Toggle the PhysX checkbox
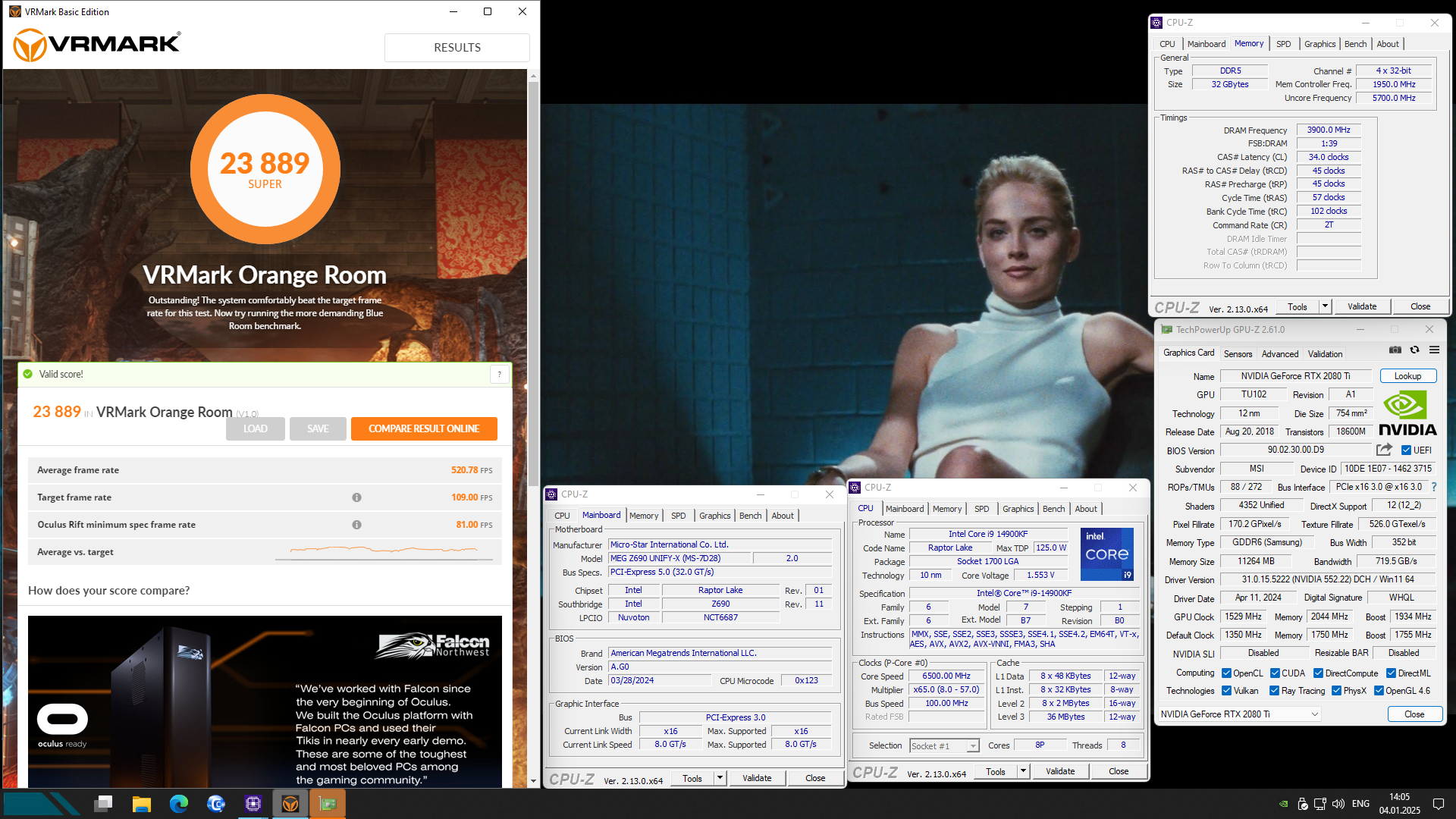1456x819 pixels. (x=1336, y=691)
